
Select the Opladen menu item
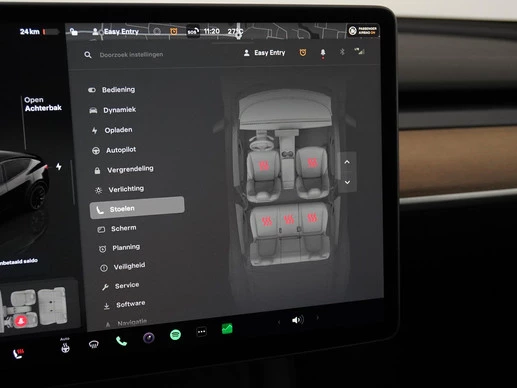pyautogui.click(x=112, y=130)
